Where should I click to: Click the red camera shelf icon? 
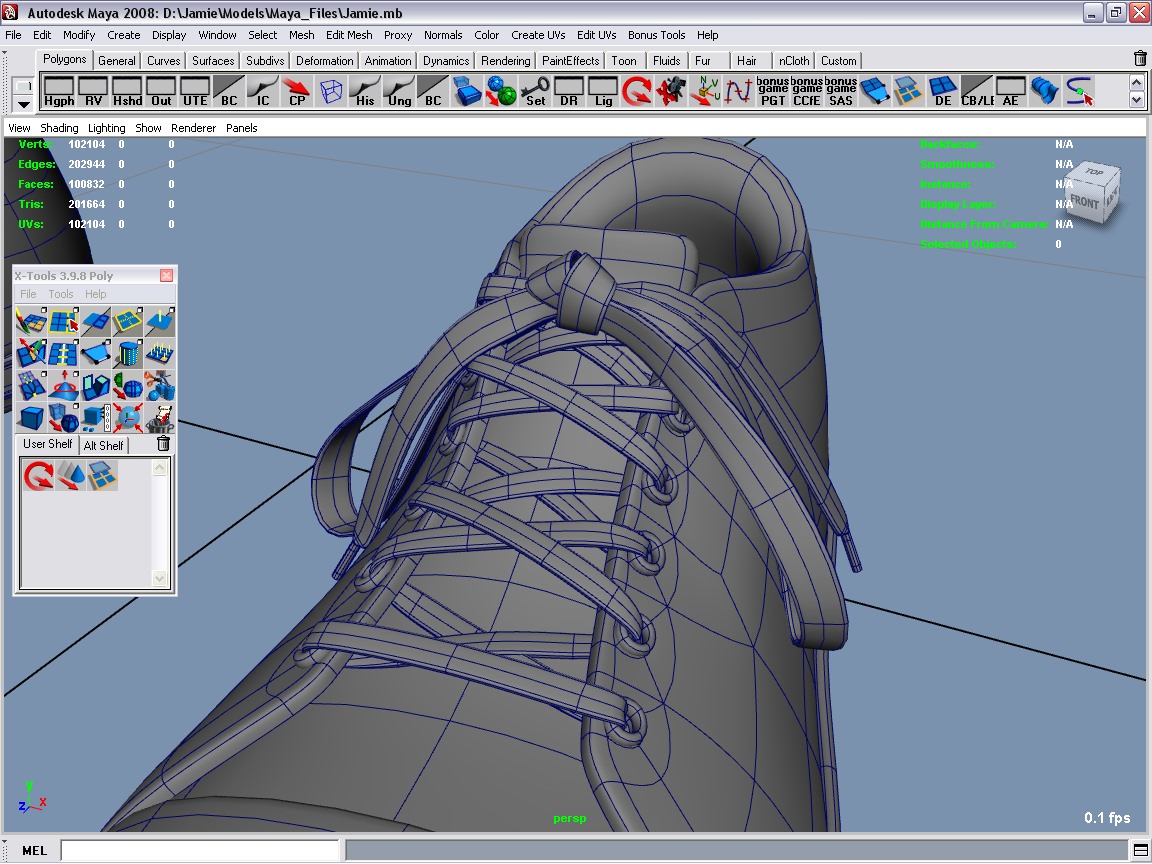671,92
